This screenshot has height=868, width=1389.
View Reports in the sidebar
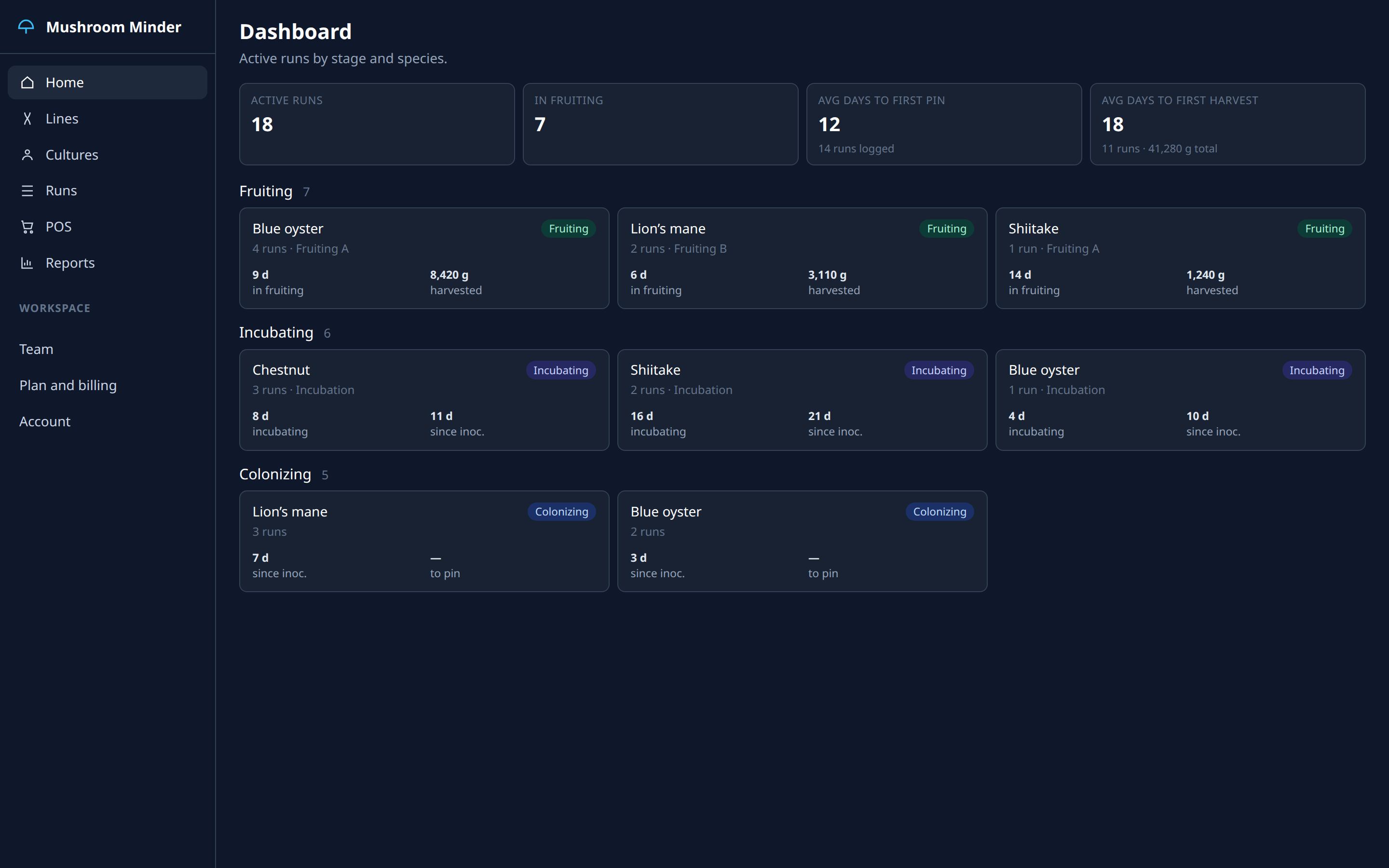108,263
